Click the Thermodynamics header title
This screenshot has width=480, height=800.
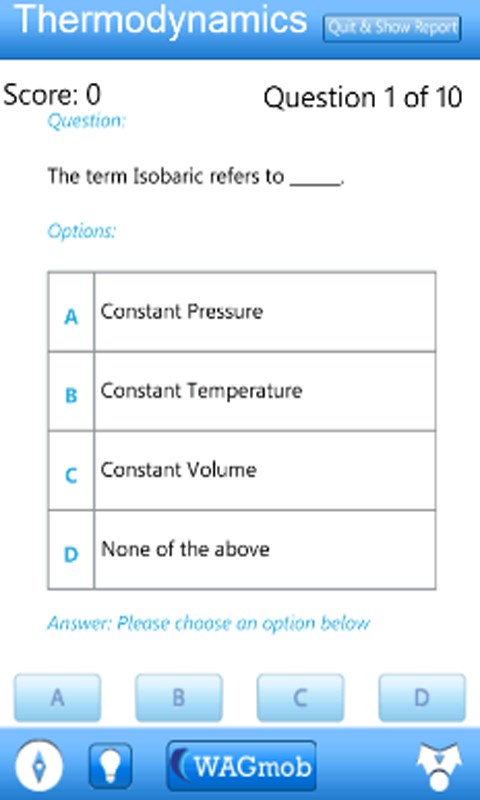pyautogui.click(x=161, y=21)
